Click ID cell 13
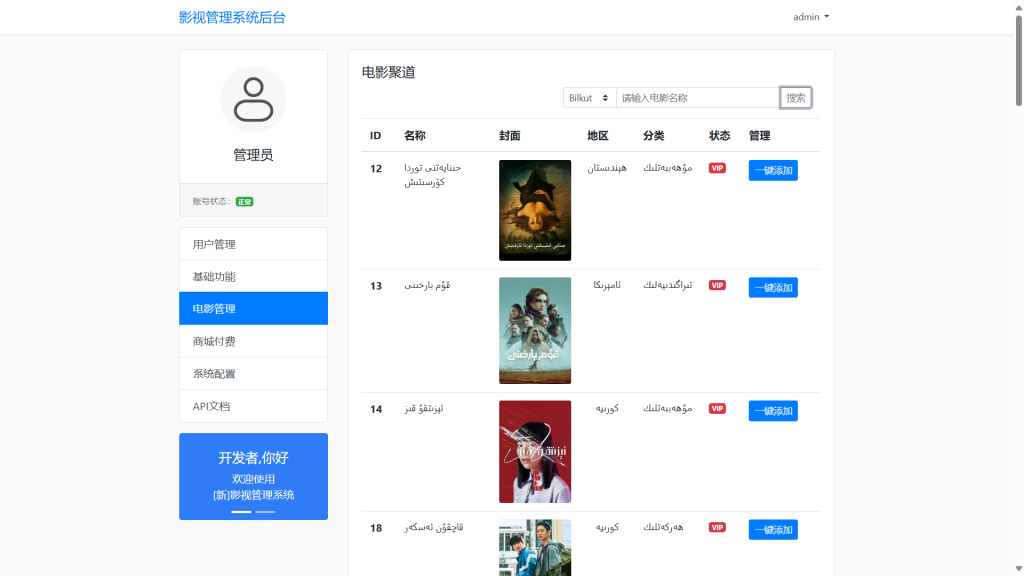1024x576 pixels. pyautogui.click(x=376, y=286)
